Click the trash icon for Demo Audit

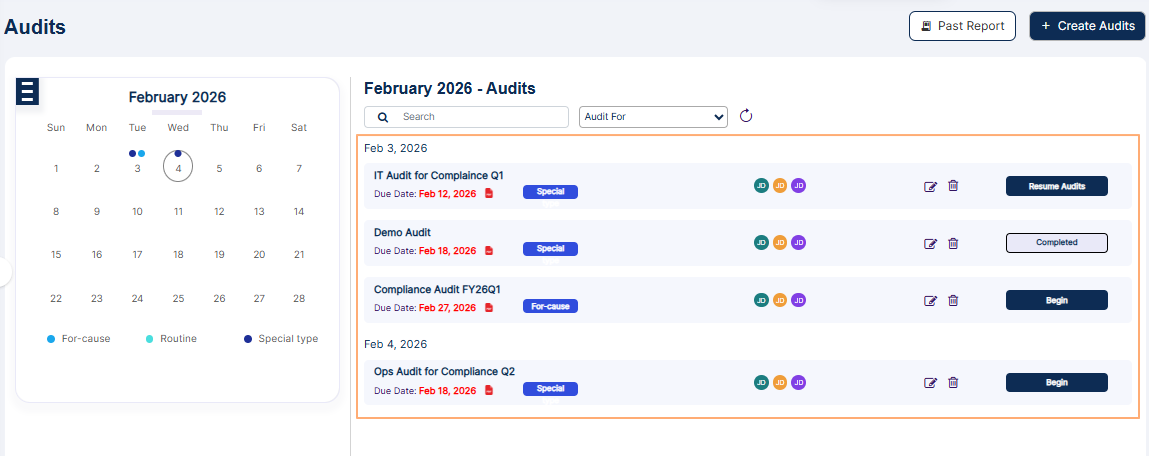pyautogui.click(x=953, y=243)
